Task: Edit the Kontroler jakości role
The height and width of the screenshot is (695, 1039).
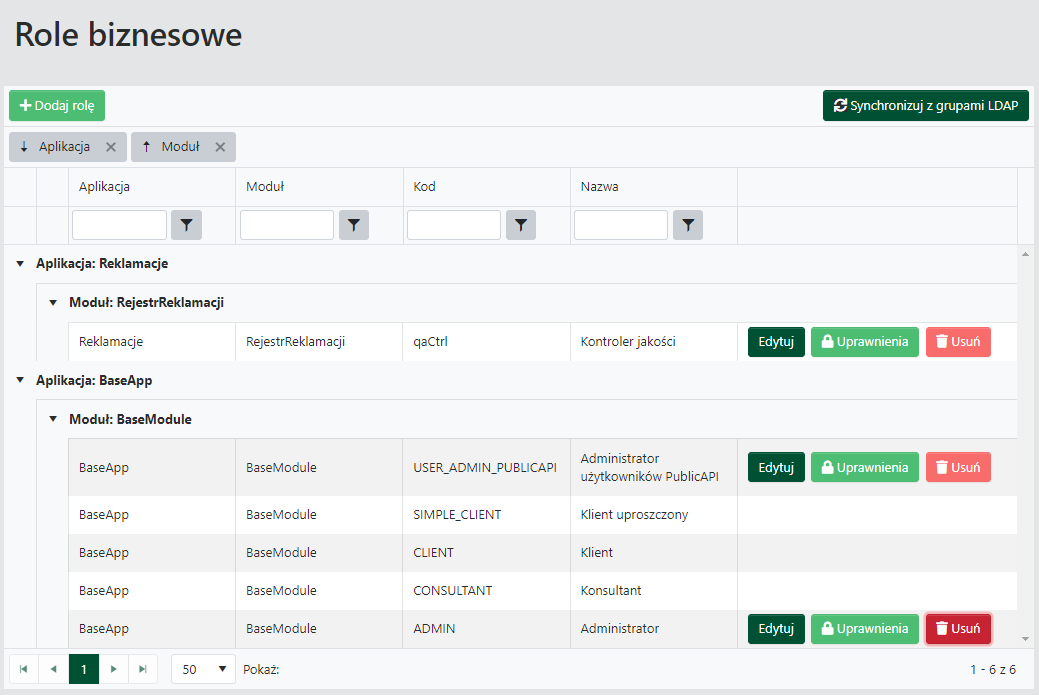Action: point(776,342)
